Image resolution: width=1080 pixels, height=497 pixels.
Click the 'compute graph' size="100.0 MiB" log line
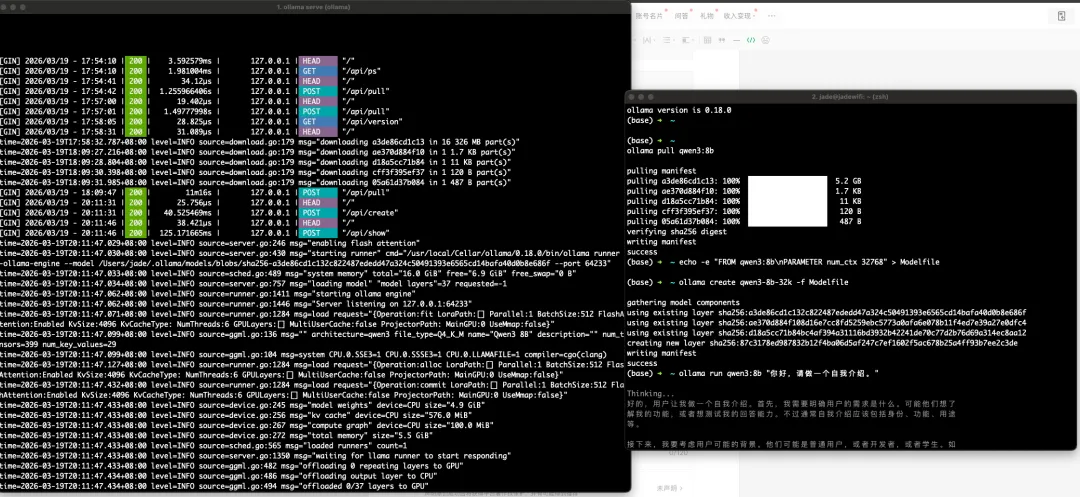pyautogui.click(x=247, y=425)
